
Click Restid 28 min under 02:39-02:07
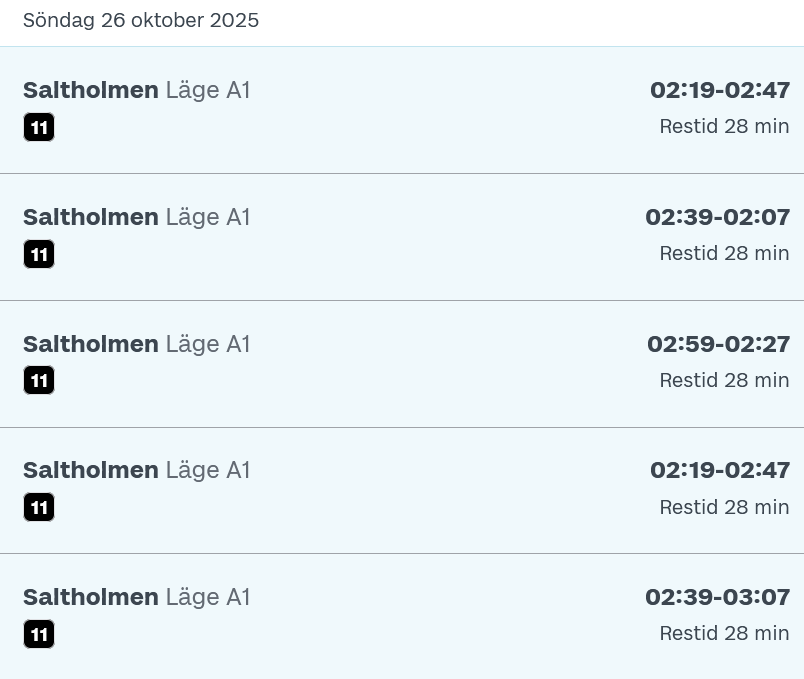point(724,253)
